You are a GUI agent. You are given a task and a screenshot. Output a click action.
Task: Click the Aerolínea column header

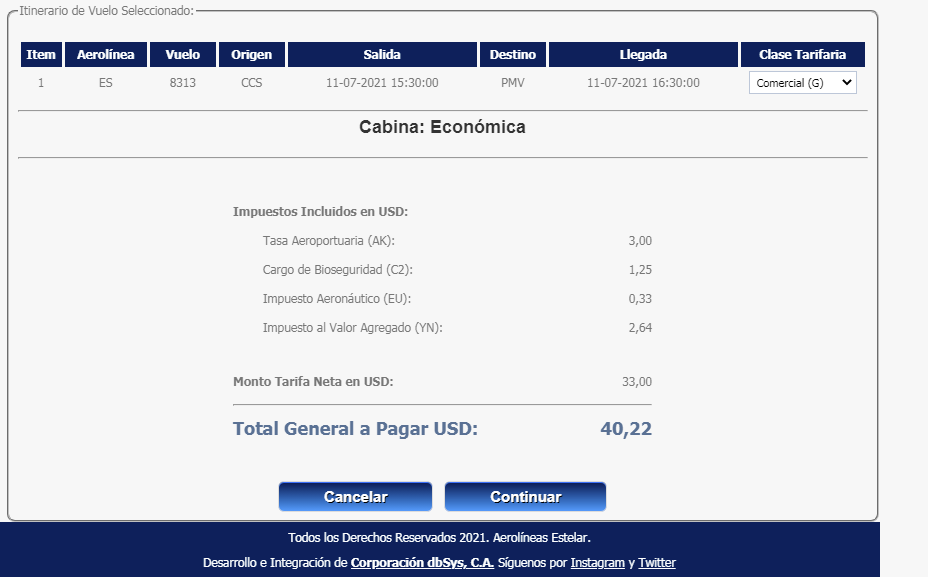click(x=105, y=54)
